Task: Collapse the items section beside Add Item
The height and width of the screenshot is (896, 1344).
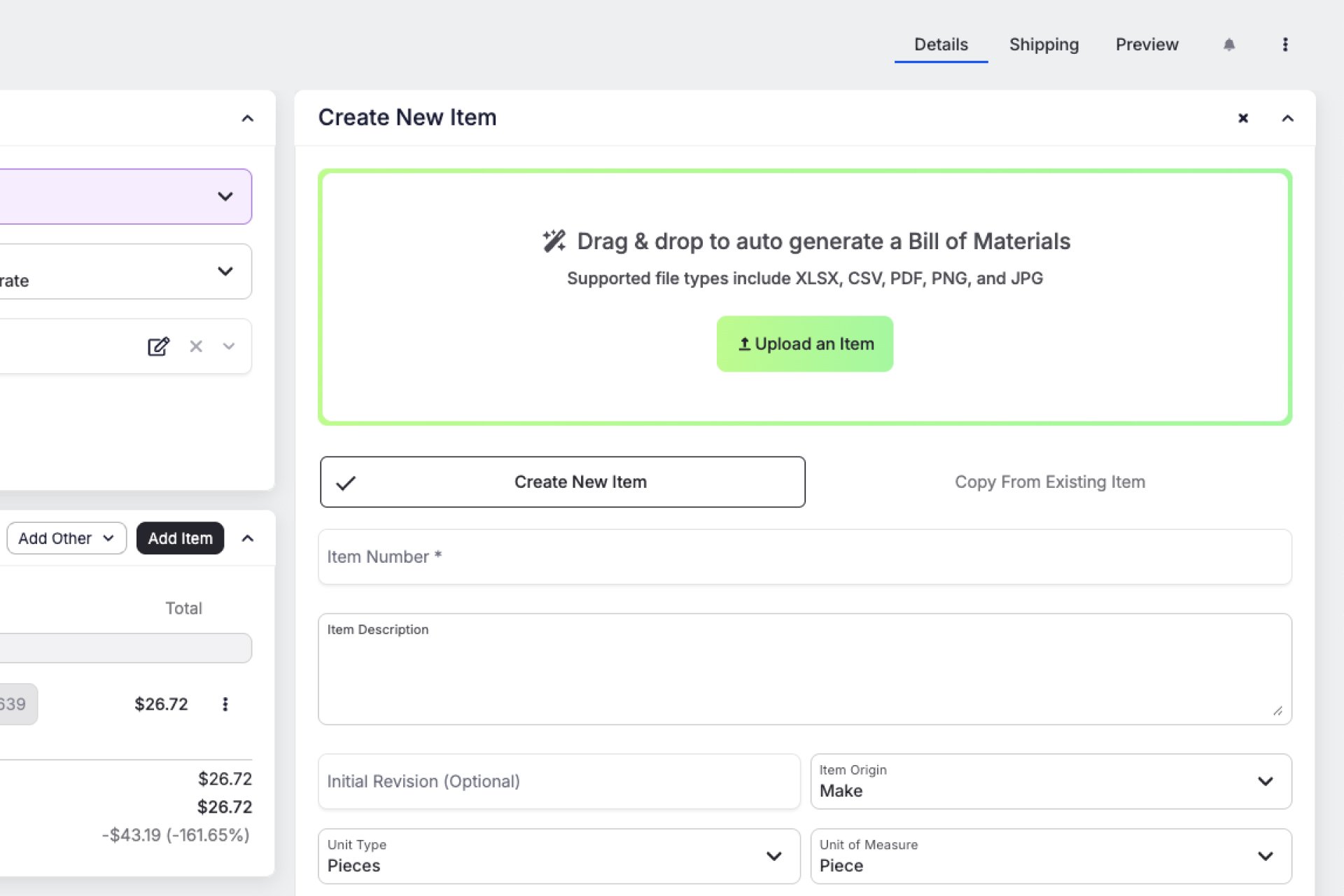Action: (248, 538)
